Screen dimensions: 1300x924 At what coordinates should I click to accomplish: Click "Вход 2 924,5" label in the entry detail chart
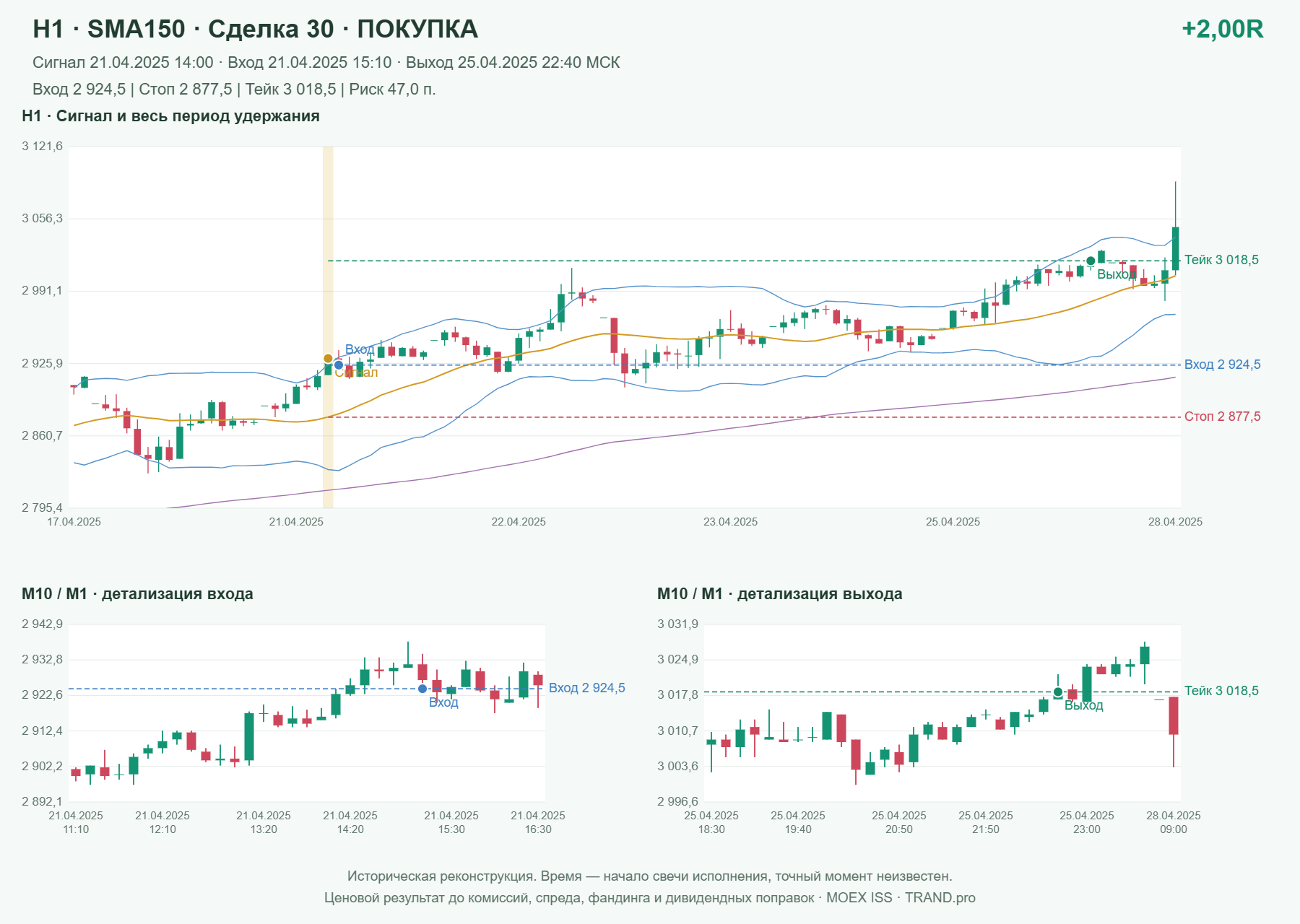click(x=587, y=688)
